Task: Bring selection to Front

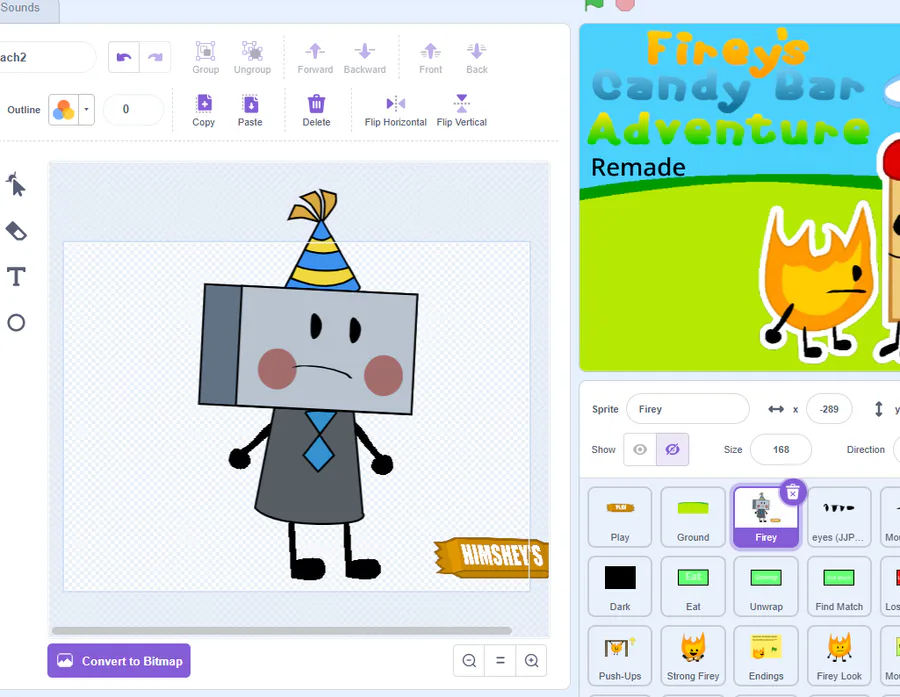Action: [430, 58]
